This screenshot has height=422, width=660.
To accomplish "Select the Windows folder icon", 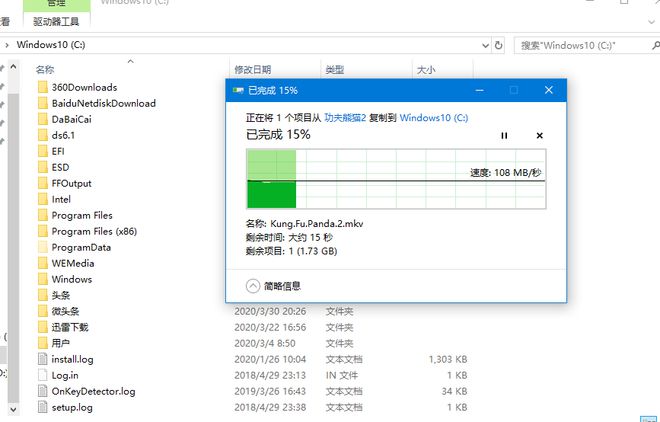I will [43, 279].
